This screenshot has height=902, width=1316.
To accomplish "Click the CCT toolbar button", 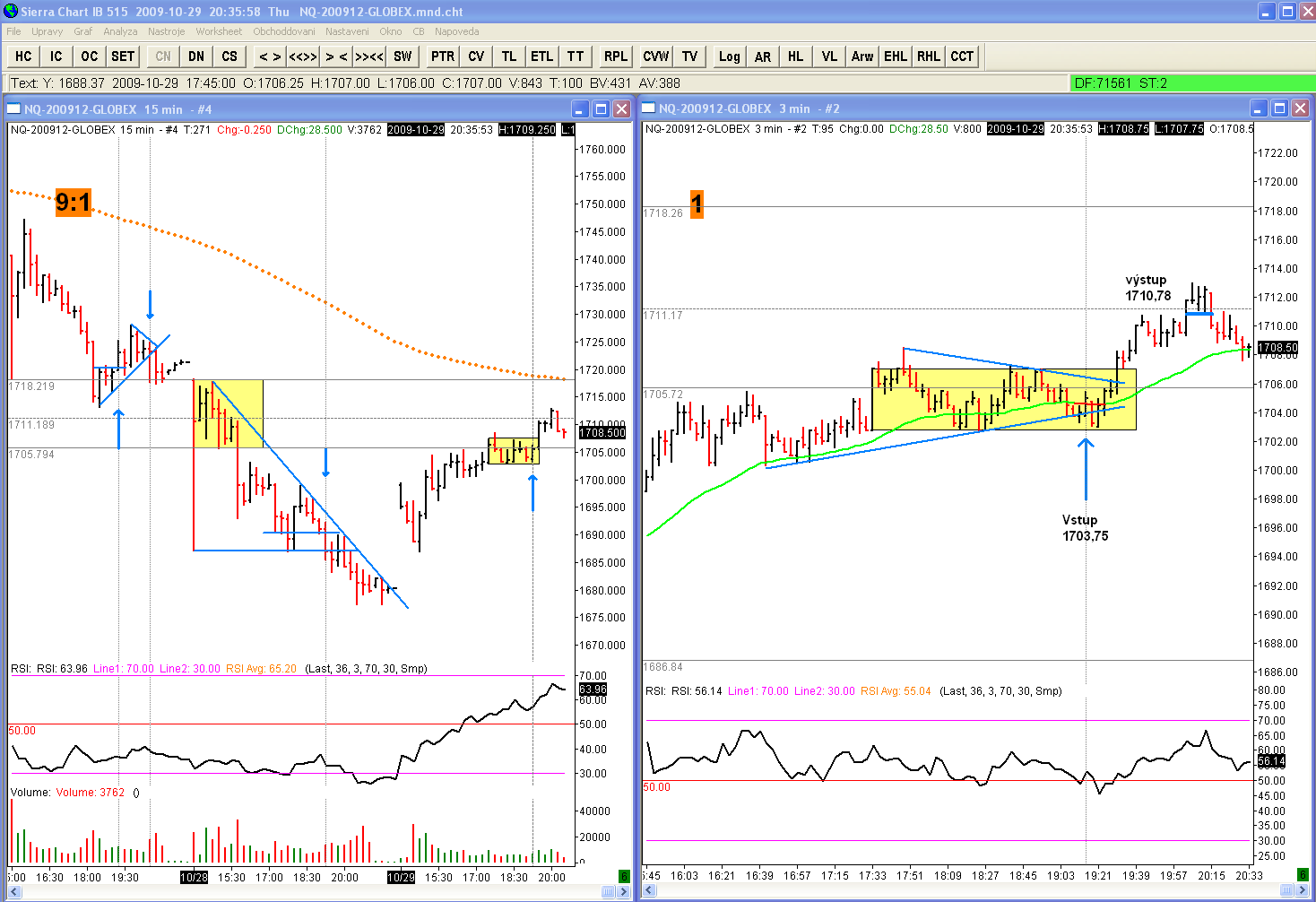I will click(x=962, y=56).
